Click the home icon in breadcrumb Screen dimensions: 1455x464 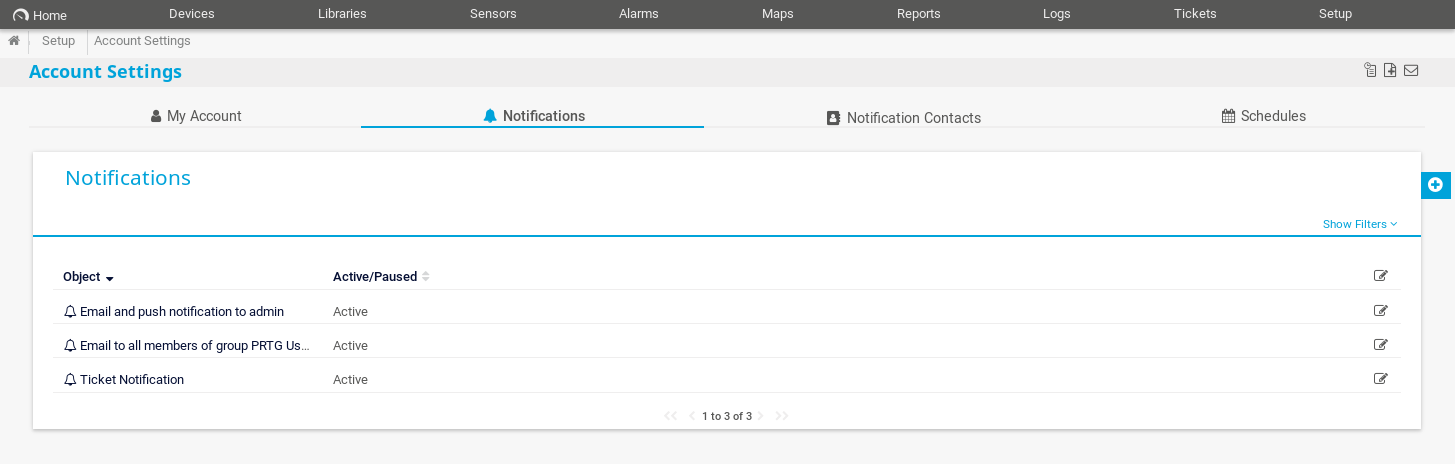pyautogui.click(x=14, y=41)
